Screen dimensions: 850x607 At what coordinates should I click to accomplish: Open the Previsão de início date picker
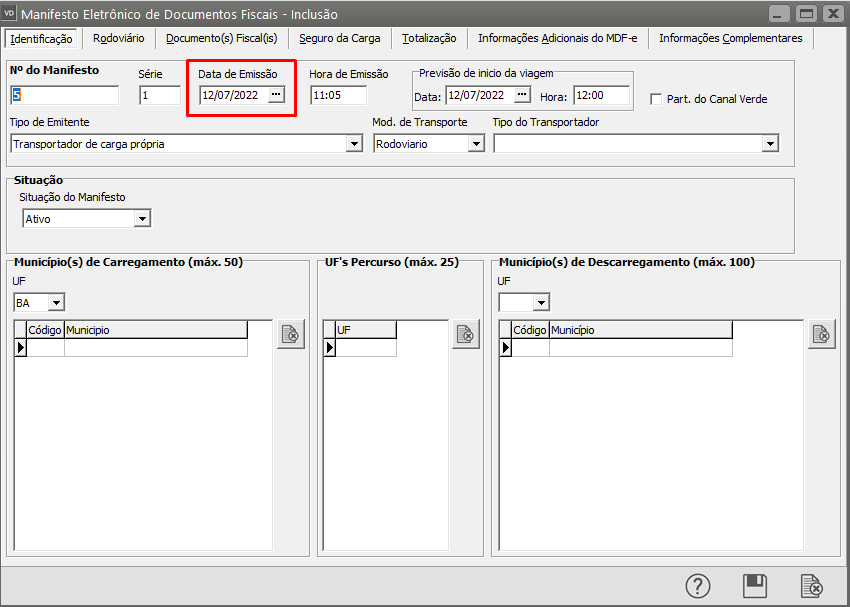521,96
